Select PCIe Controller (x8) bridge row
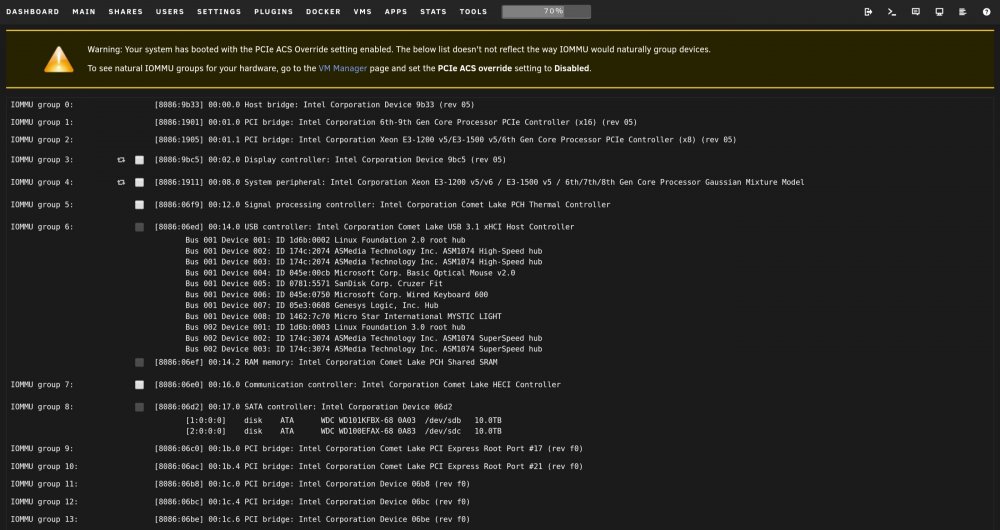 [x=445, y=140]
